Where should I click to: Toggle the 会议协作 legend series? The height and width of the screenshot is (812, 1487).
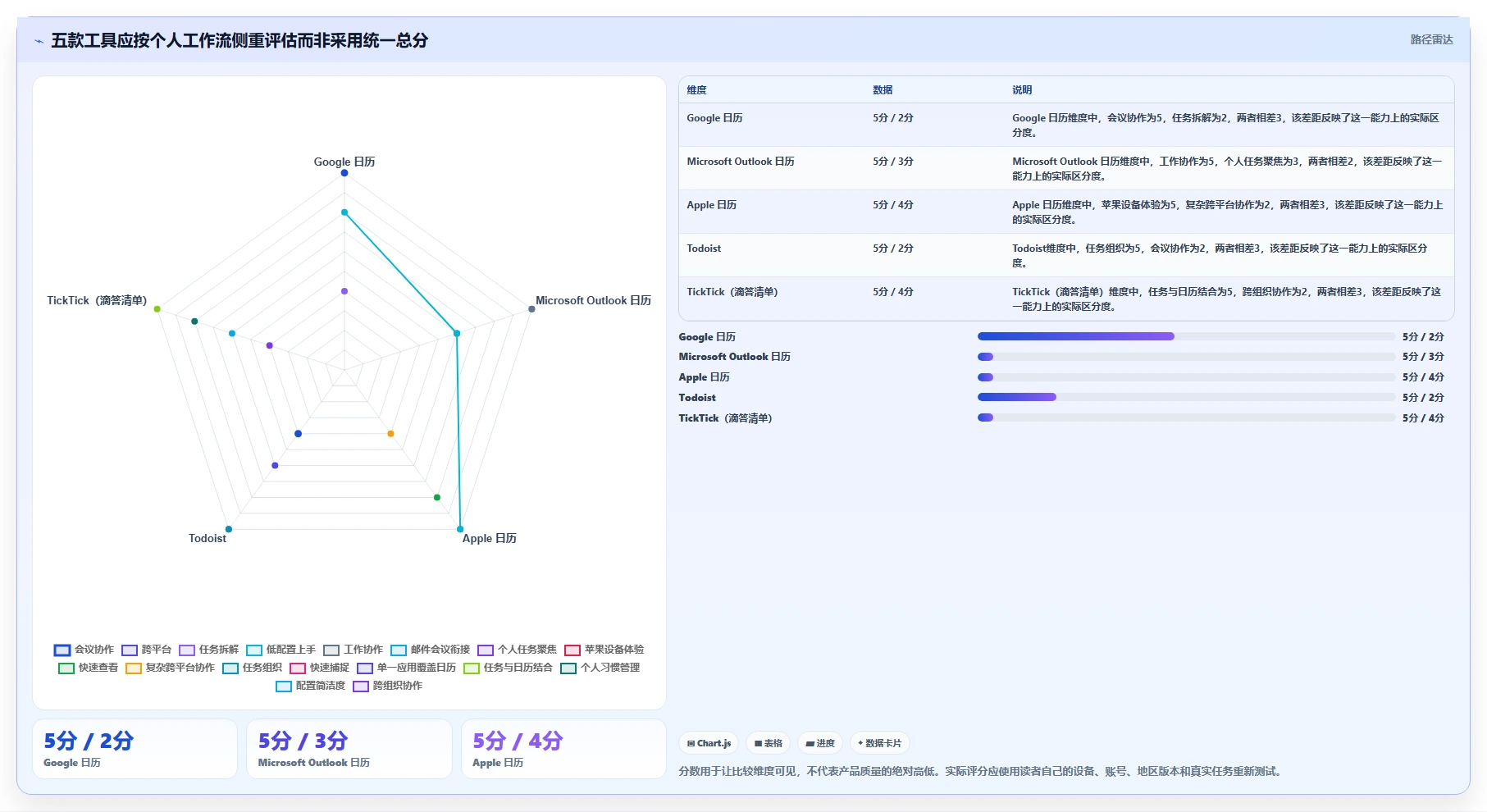[84, 650]
